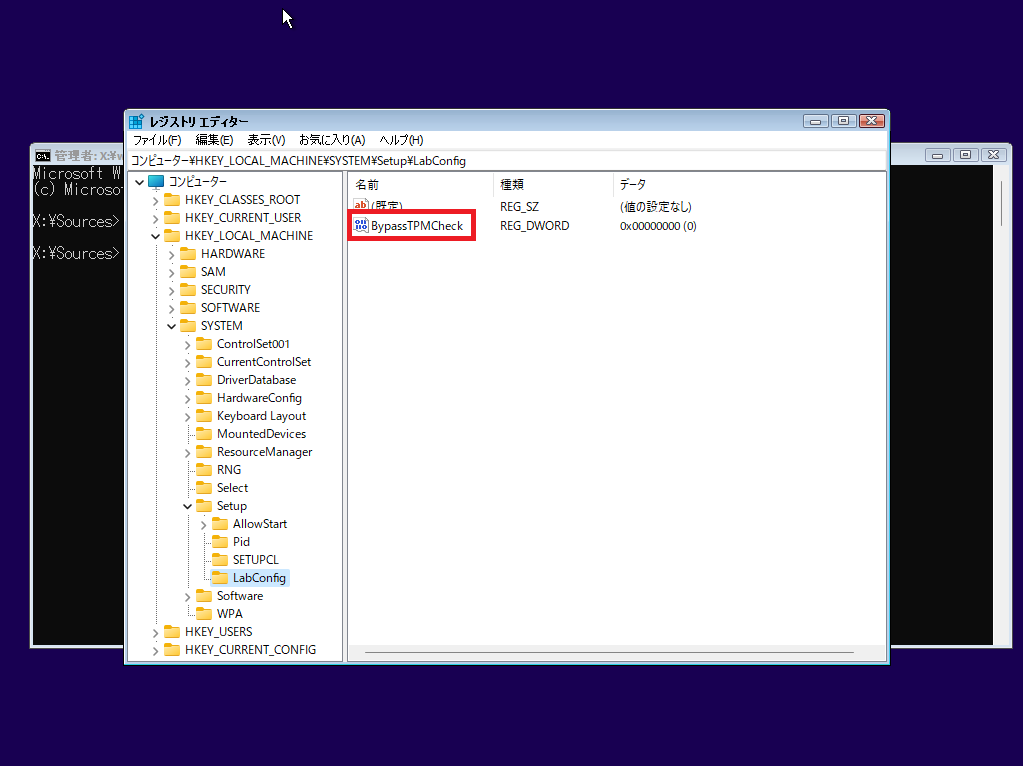Maximize the Registry Editor window

[843, 121]
